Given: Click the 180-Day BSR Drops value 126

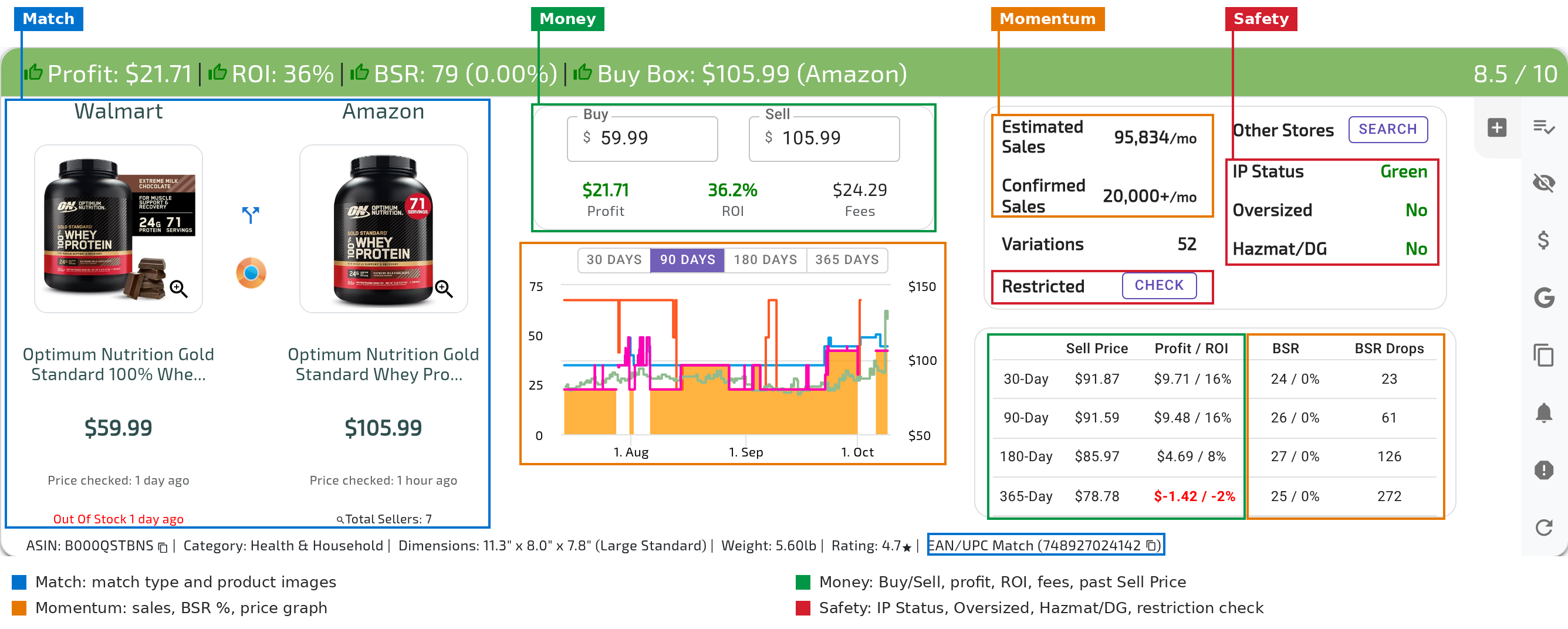Looking at the screenshot, I should [x=1389, y=456].
